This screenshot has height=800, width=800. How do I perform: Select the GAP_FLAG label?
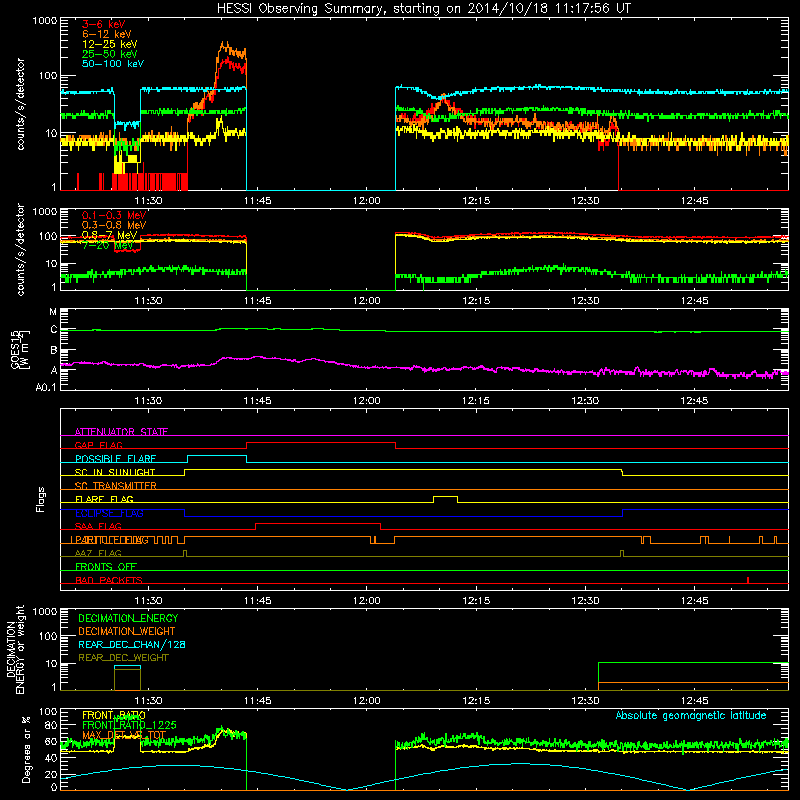point(98,445)
